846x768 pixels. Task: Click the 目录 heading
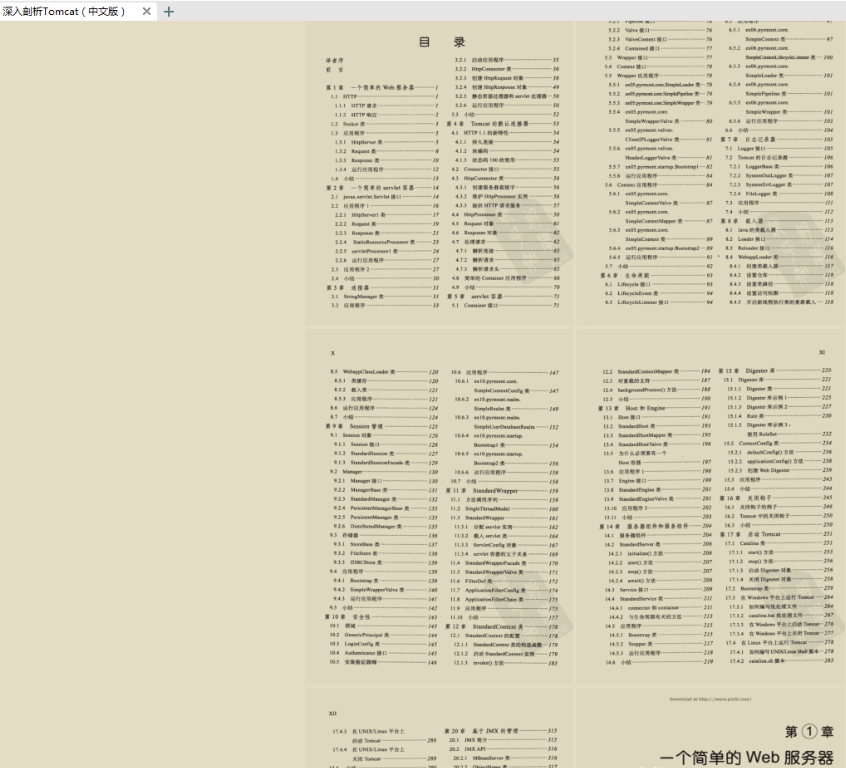tap(442, 42)
